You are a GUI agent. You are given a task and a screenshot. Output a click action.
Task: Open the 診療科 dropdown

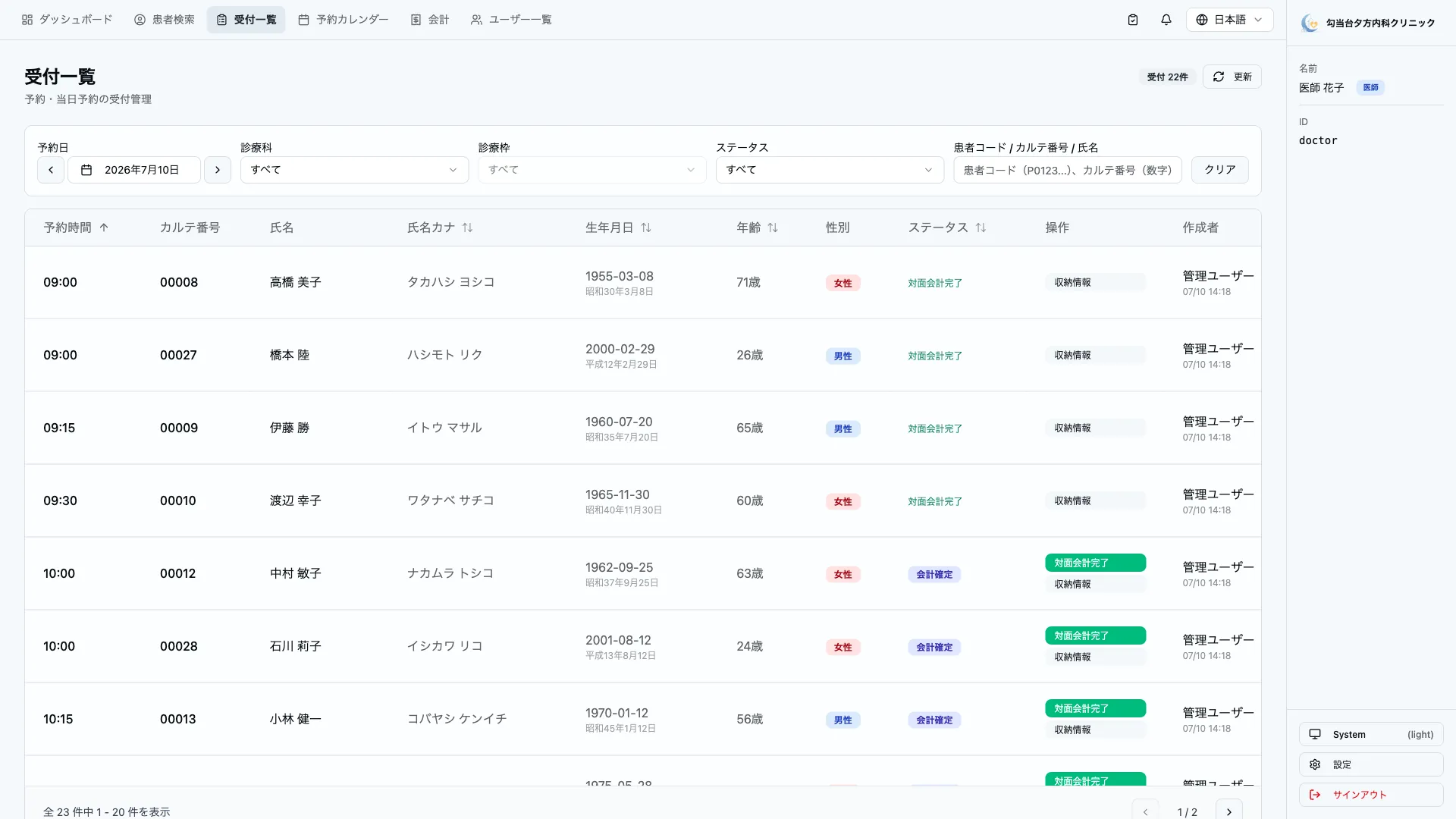(354, 170)
